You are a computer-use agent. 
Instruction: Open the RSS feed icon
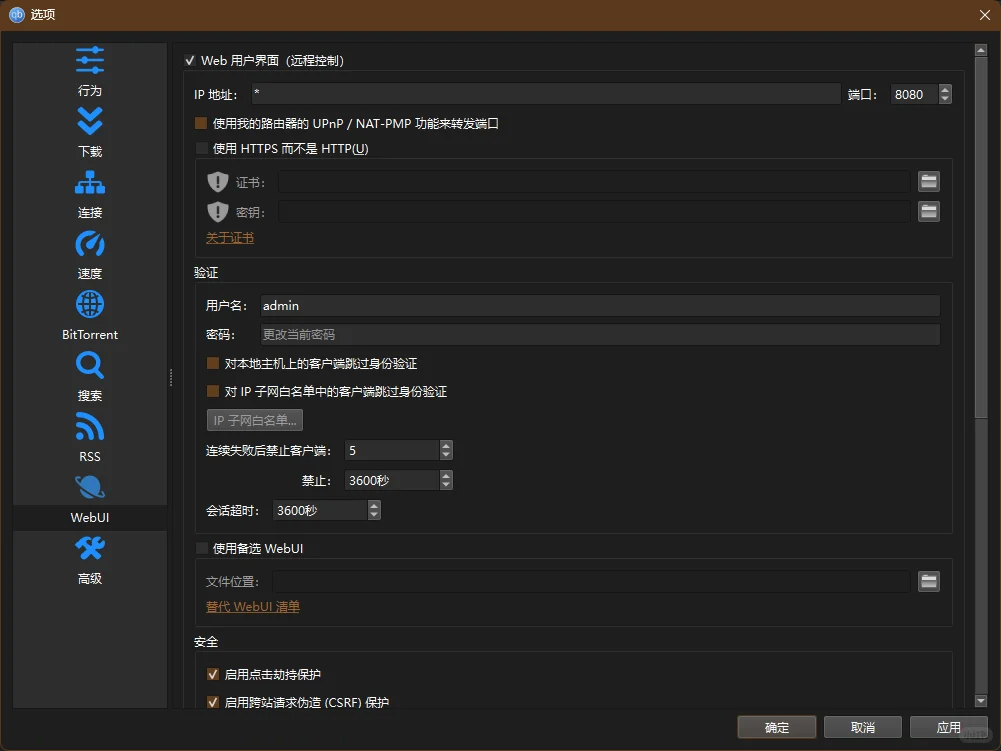(x=89, y=426)
